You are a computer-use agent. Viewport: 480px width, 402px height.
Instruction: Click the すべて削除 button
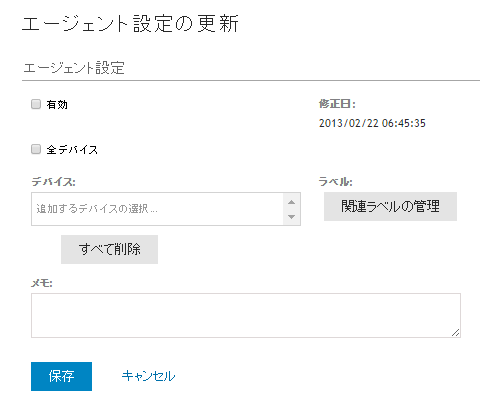coord(109,249)
